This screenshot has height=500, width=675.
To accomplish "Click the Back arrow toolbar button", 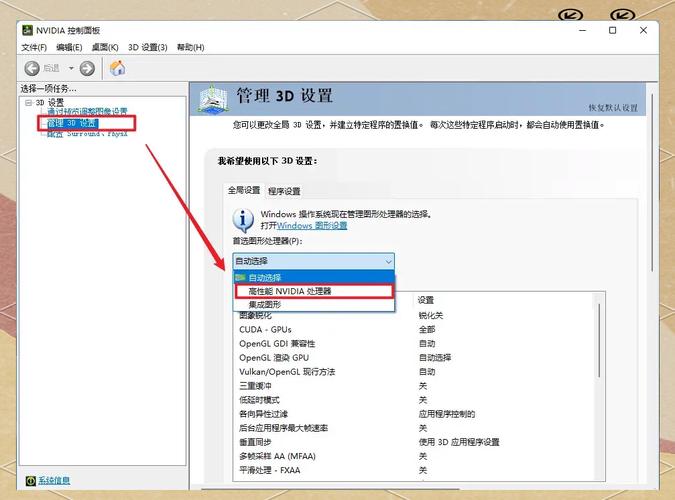I will [32, 68].
